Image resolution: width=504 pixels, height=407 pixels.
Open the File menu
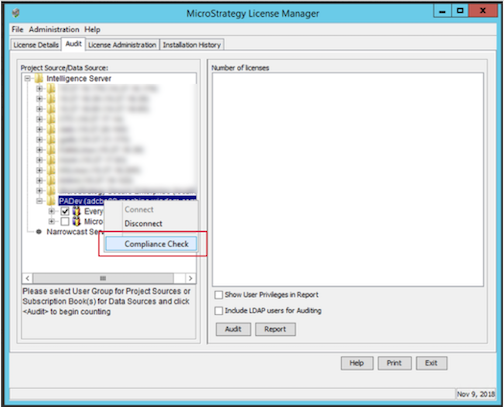[17, 29]
